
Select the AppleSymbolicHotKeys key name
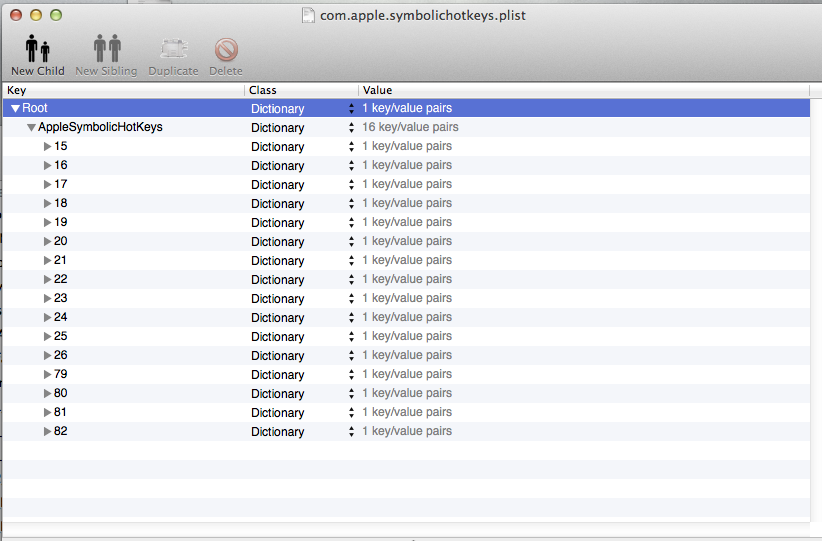pyautogui.click(x=100, y=127)
